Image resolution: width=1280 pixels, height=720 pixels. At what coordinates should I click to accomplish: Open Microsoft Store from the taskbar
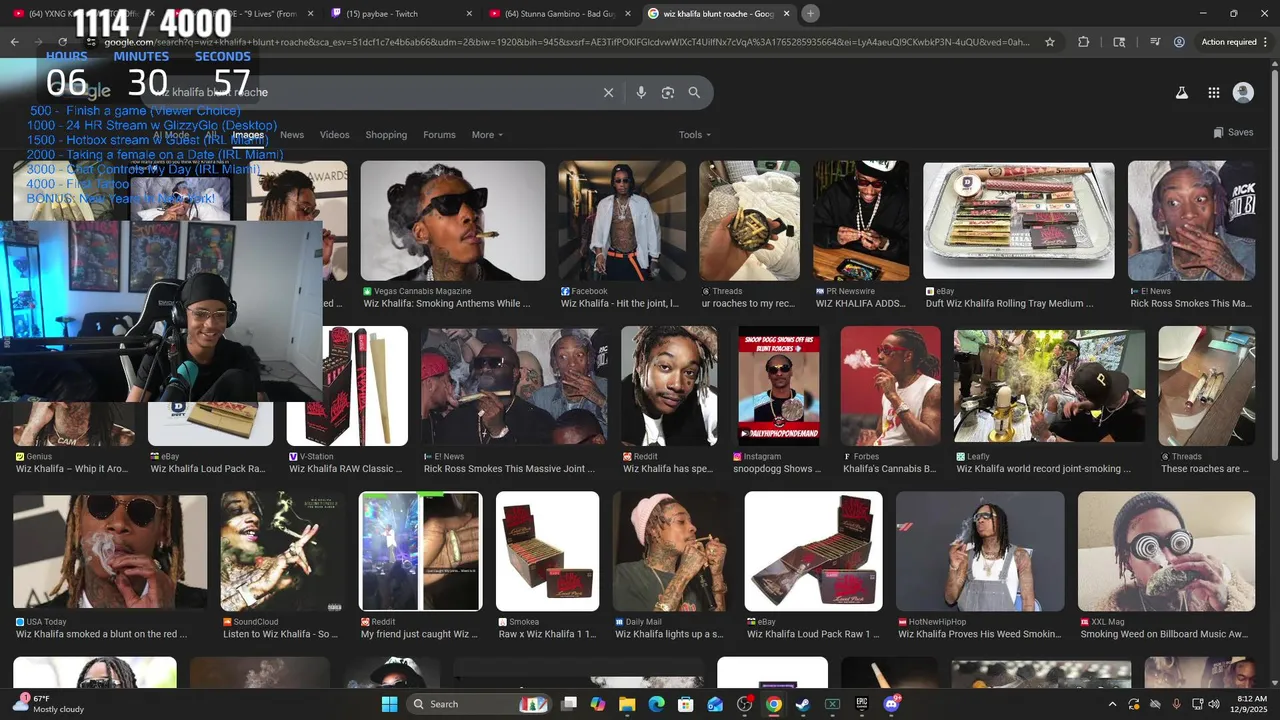tap(686, 704)
